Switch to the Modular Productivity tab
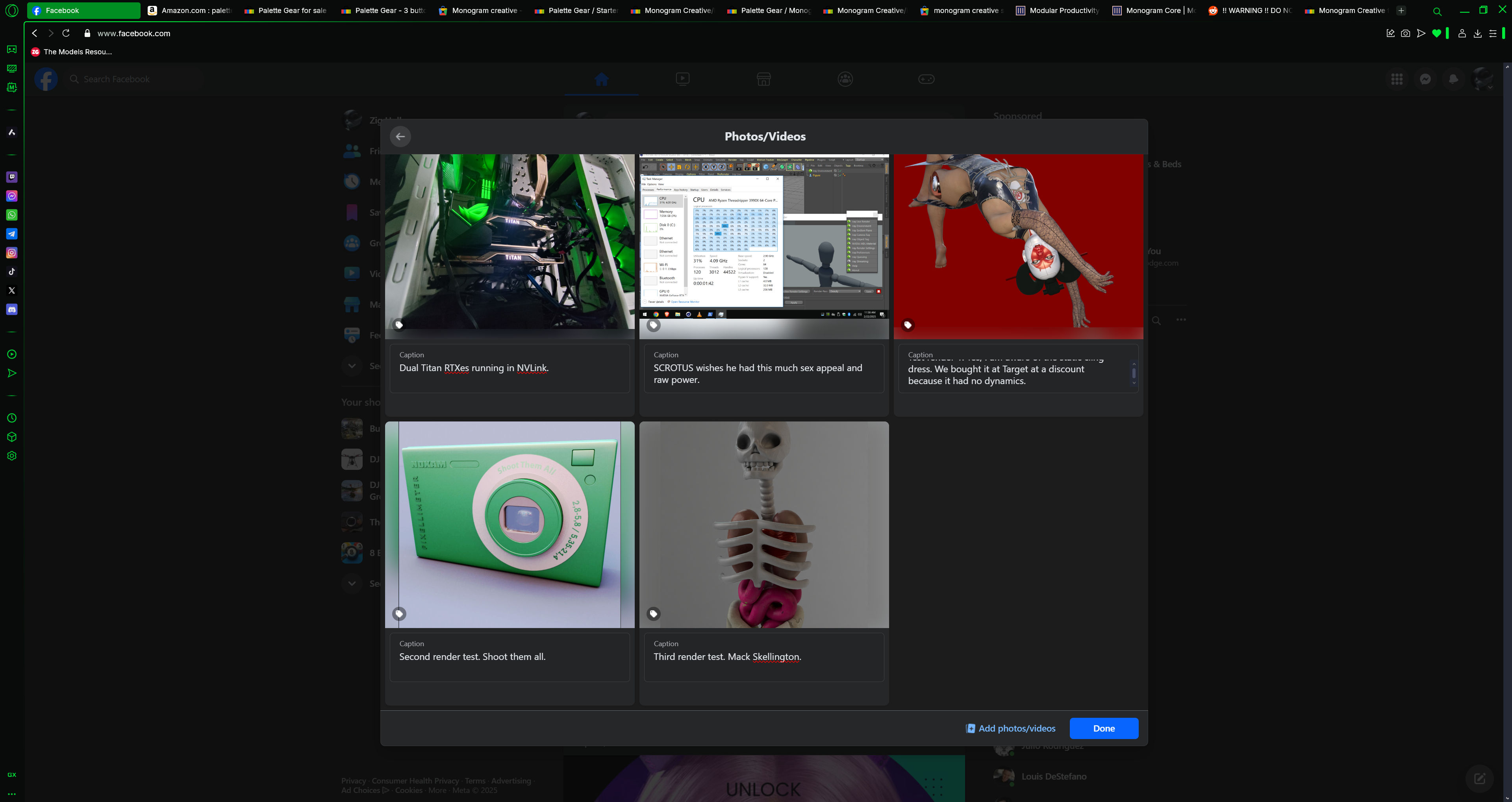 (x=1058, y=11)
